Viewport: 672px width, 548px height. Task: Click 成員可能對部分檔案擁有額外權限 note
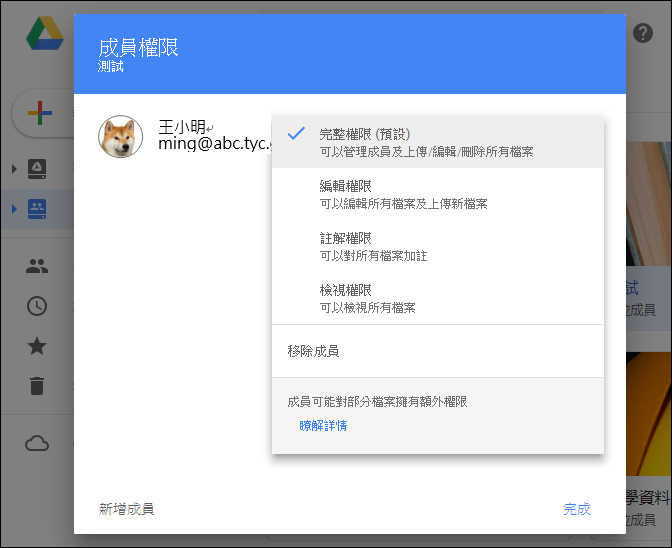tap(377, 401)
